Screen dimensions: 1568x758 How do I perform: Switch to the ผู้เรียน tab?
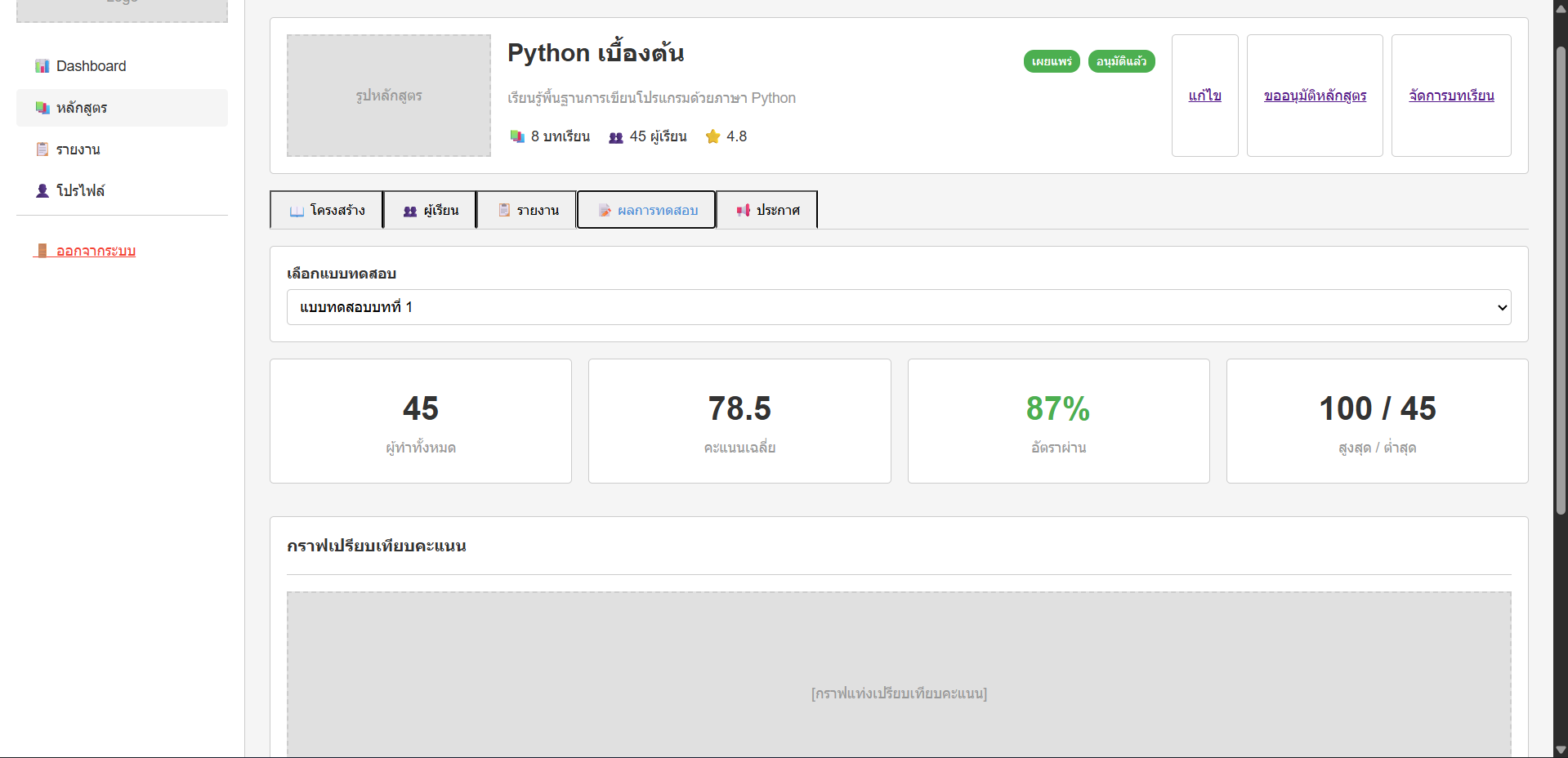tap(430, 210)
